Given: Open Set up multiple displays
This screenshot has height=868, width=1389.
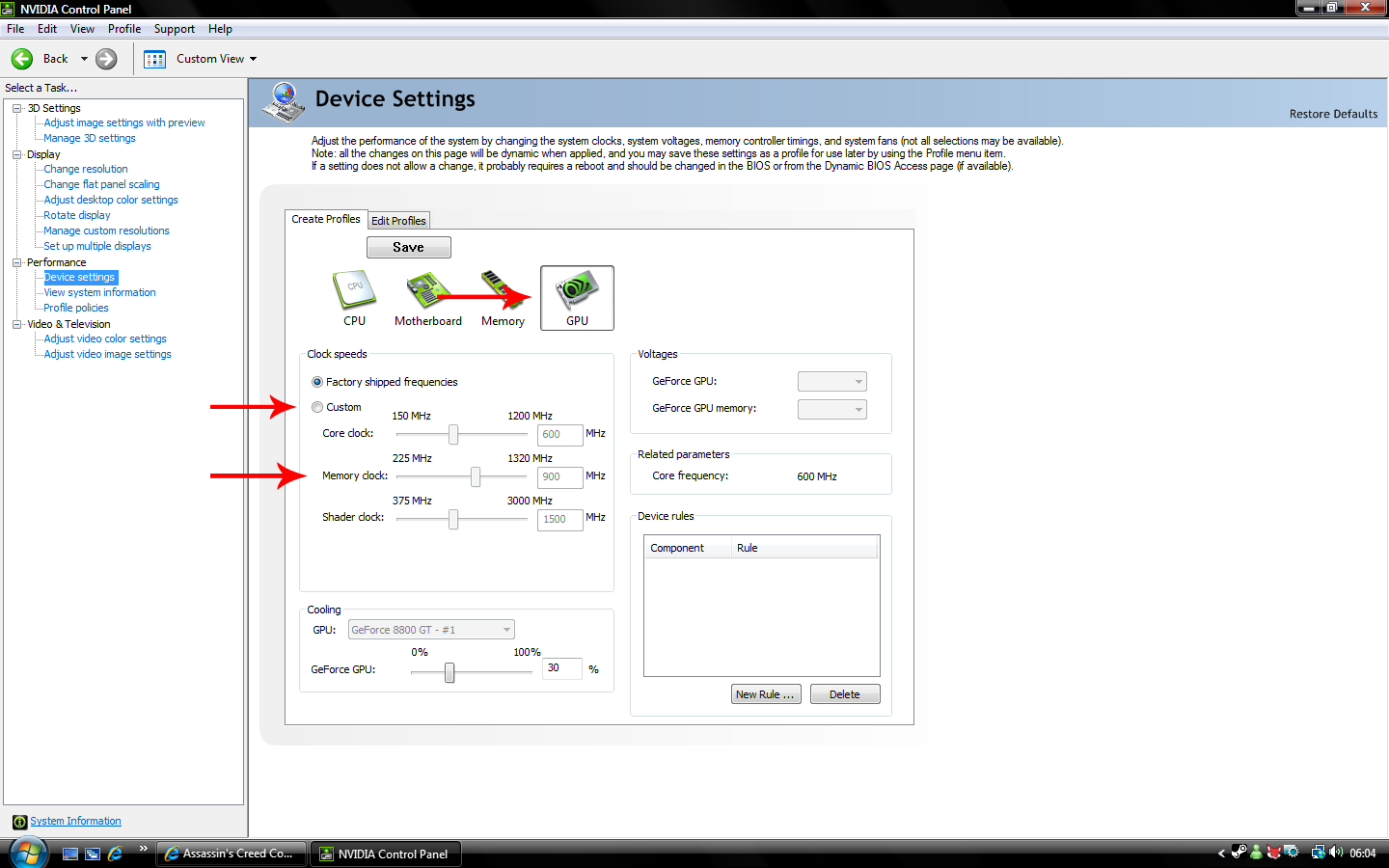Looking at the screenshot, I should pos(97,246).
